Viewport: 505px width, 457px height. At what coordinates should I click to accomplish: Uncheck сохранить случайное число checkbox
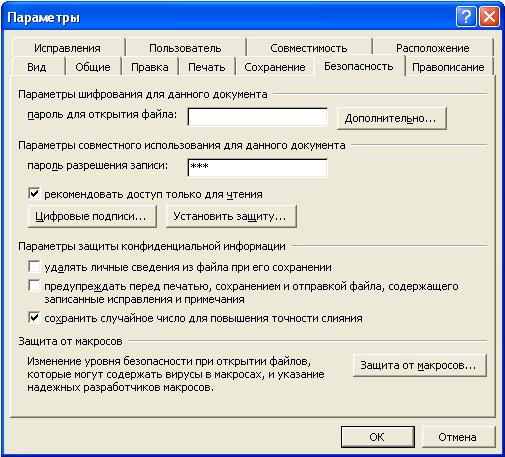click(34, 318)
